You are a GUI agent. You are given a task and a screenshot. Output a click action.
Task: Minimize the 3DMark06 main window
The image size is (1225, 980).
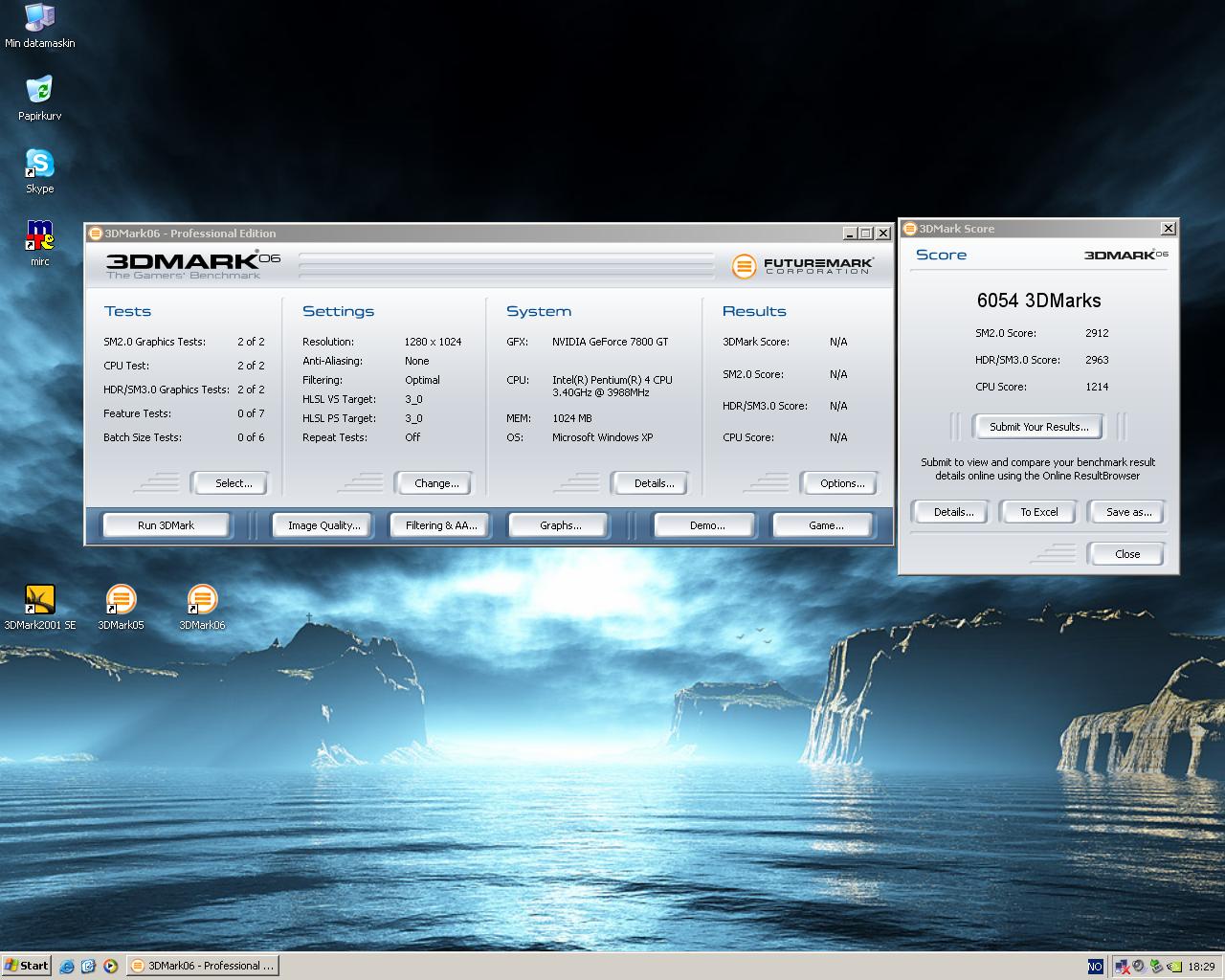coord(850,234)
